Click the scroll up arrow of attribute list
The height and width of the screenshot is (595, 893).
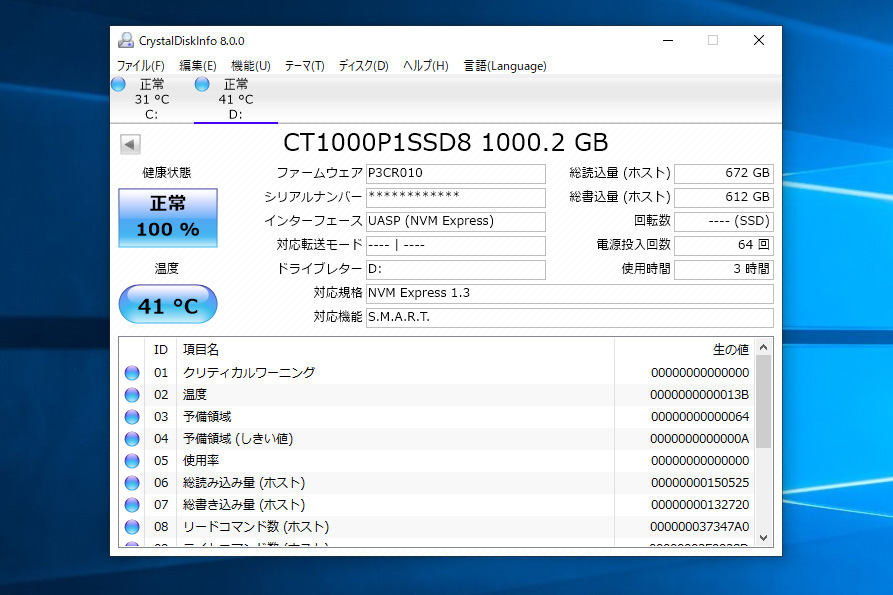[764, 347]
